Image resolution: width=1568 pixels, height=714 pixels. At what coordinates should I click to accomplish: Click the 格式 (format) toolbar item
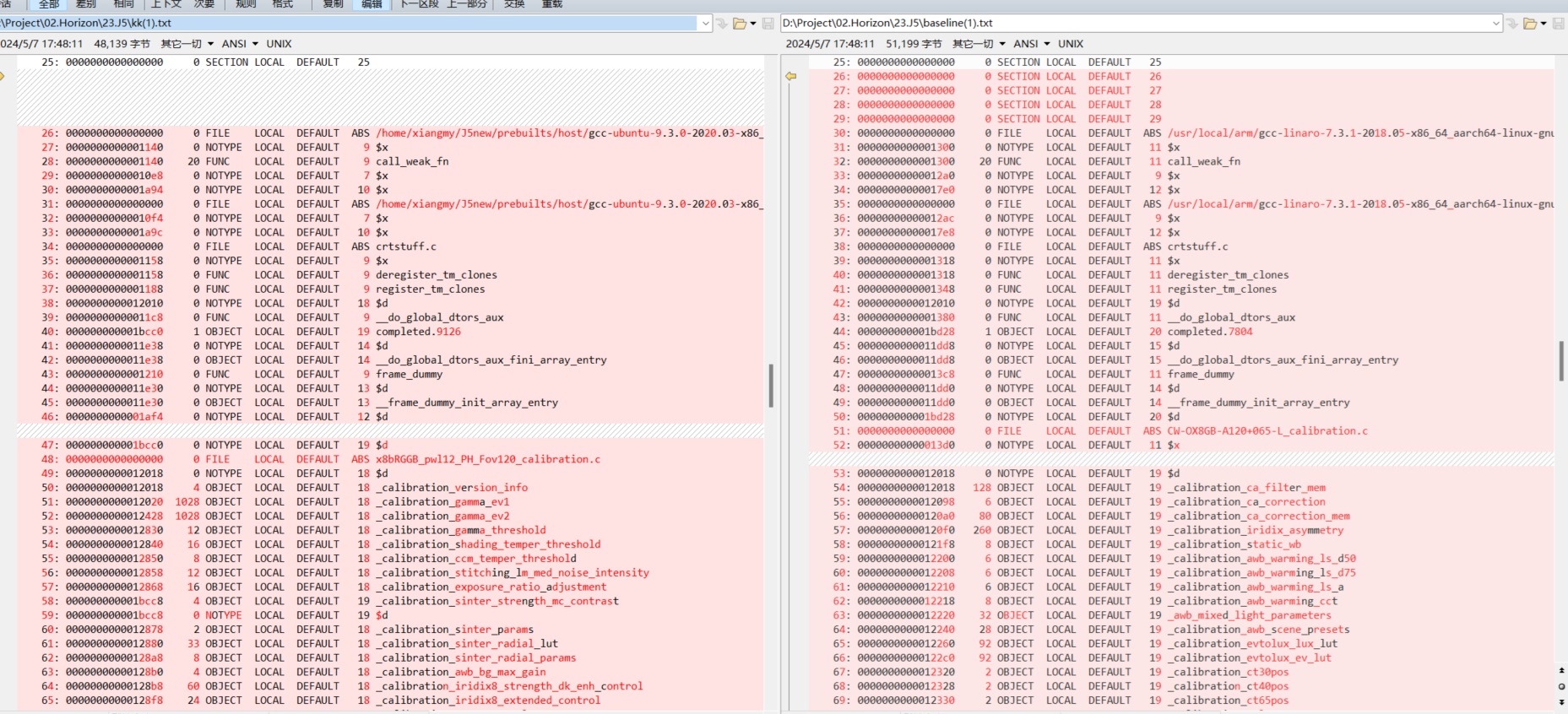point(283,4)
